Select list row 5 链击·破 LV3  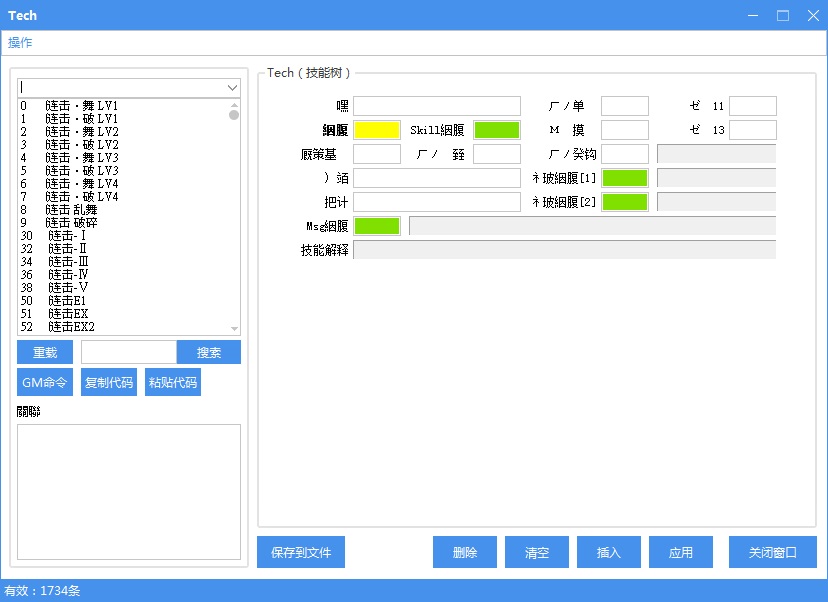[x=124, y=171]
